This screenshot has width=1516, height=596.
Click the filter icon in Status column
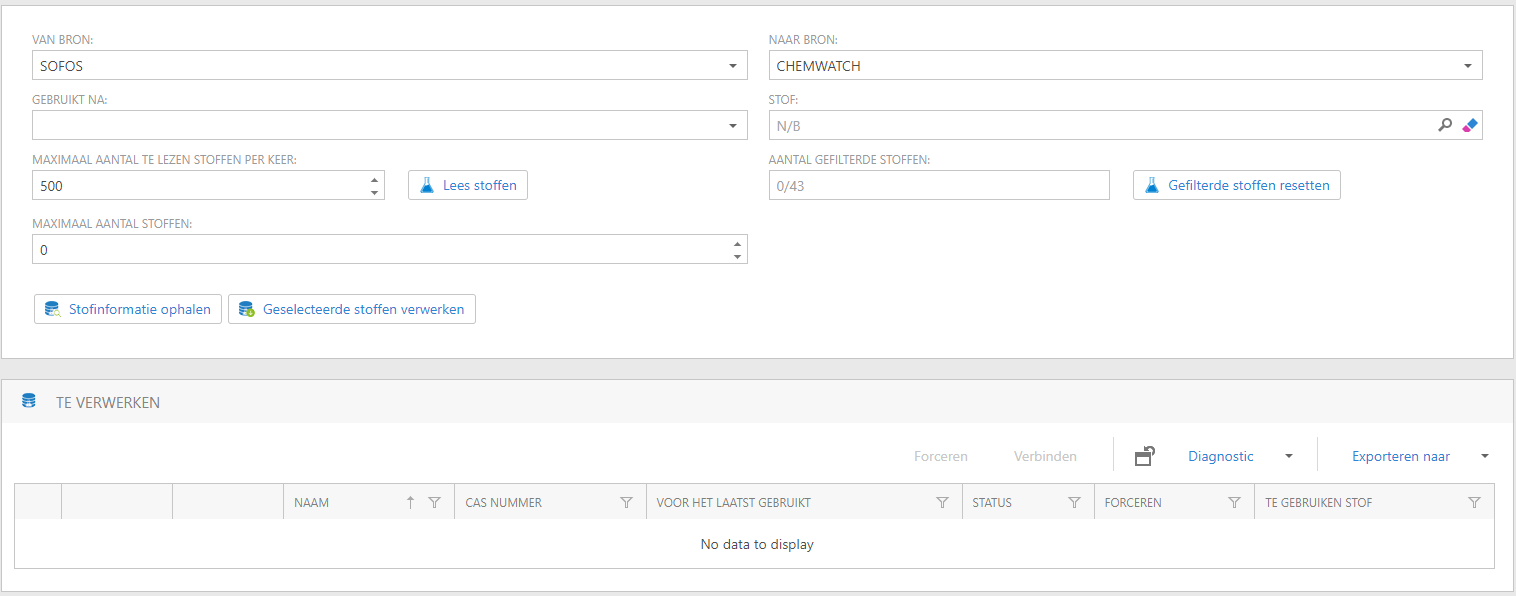tap(1074, 503)
